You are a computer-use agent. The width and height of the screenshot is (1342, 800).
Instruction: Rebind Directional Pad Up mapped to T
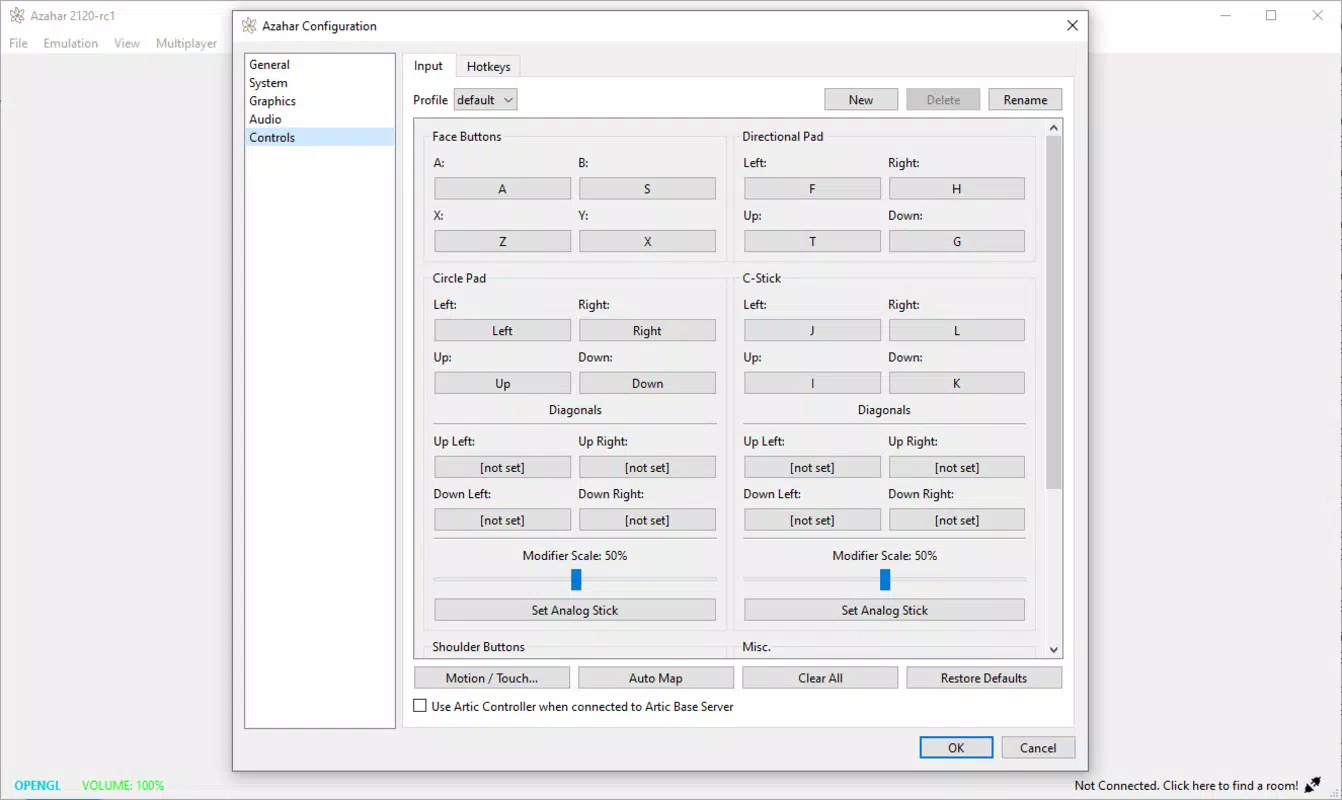coord(812,242)
